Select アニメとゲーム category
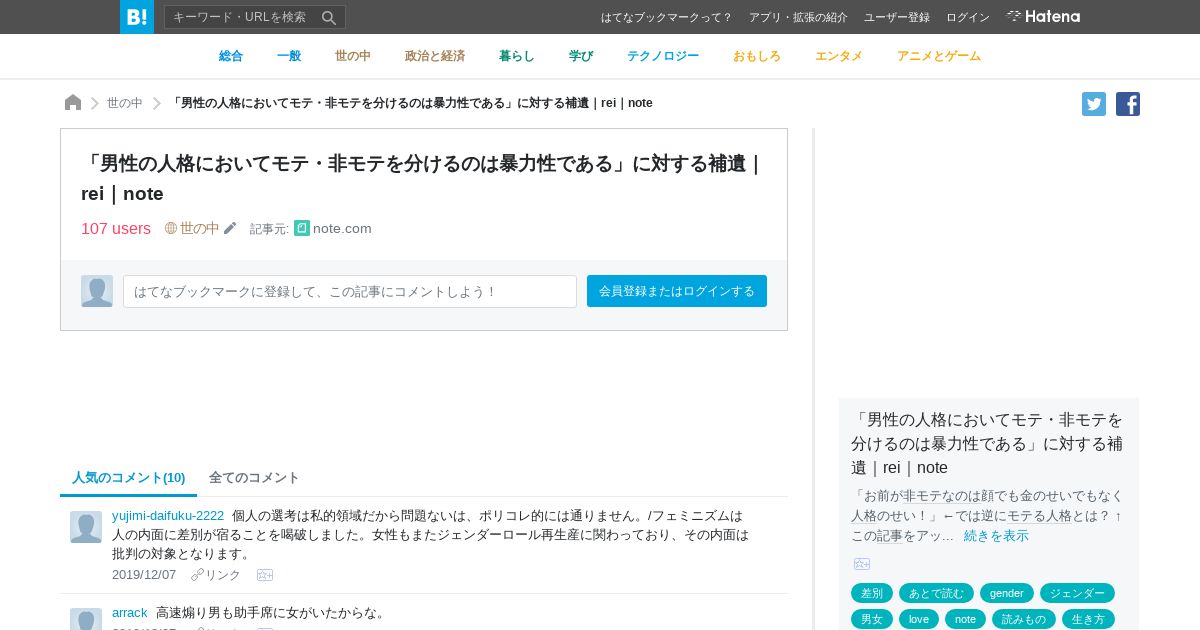Viewport: 1200px width, 630px height. 939,56
